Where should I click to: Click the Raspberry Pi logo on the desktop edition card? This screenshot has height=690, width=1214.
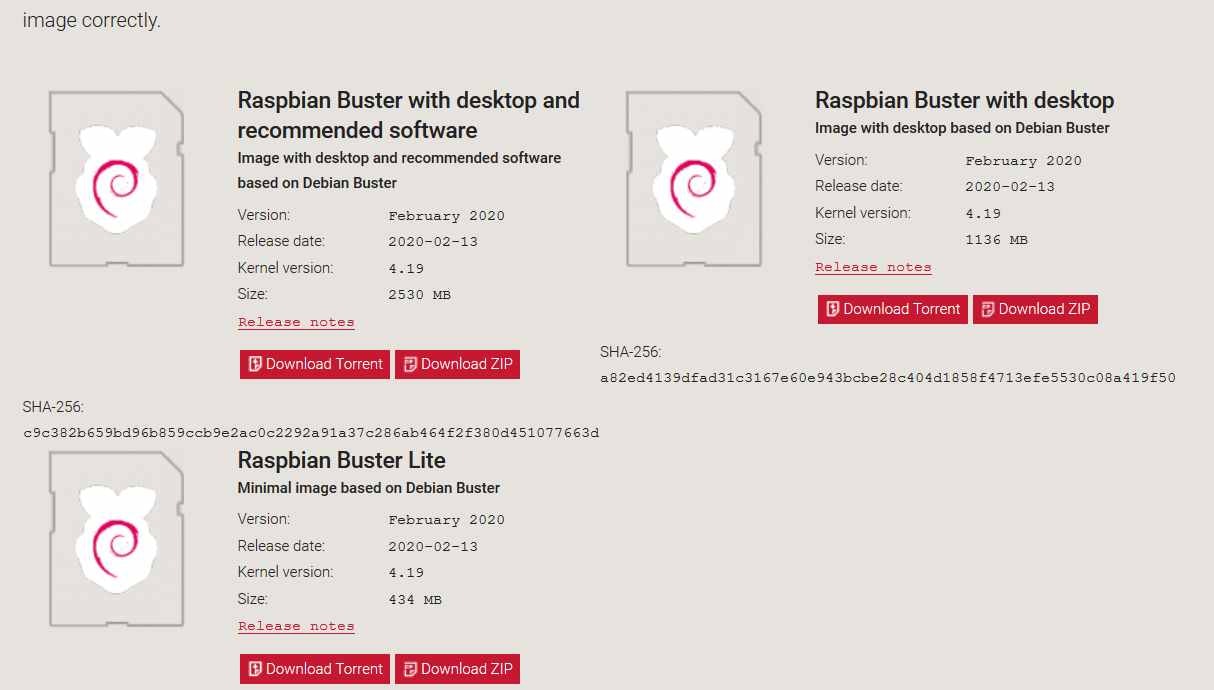pos(692,178)
